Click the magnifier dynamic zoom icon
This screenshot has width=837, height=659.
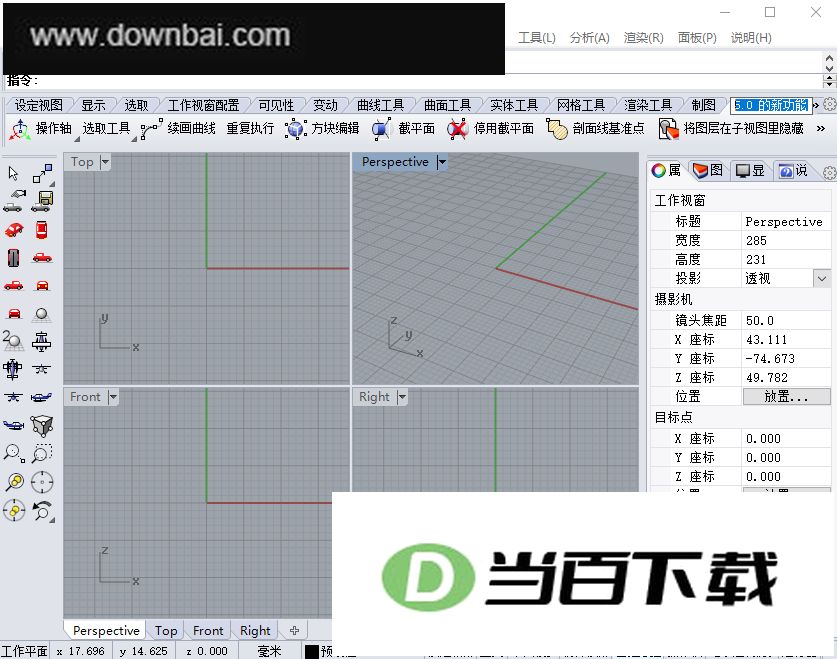click(x=13, y=453)
